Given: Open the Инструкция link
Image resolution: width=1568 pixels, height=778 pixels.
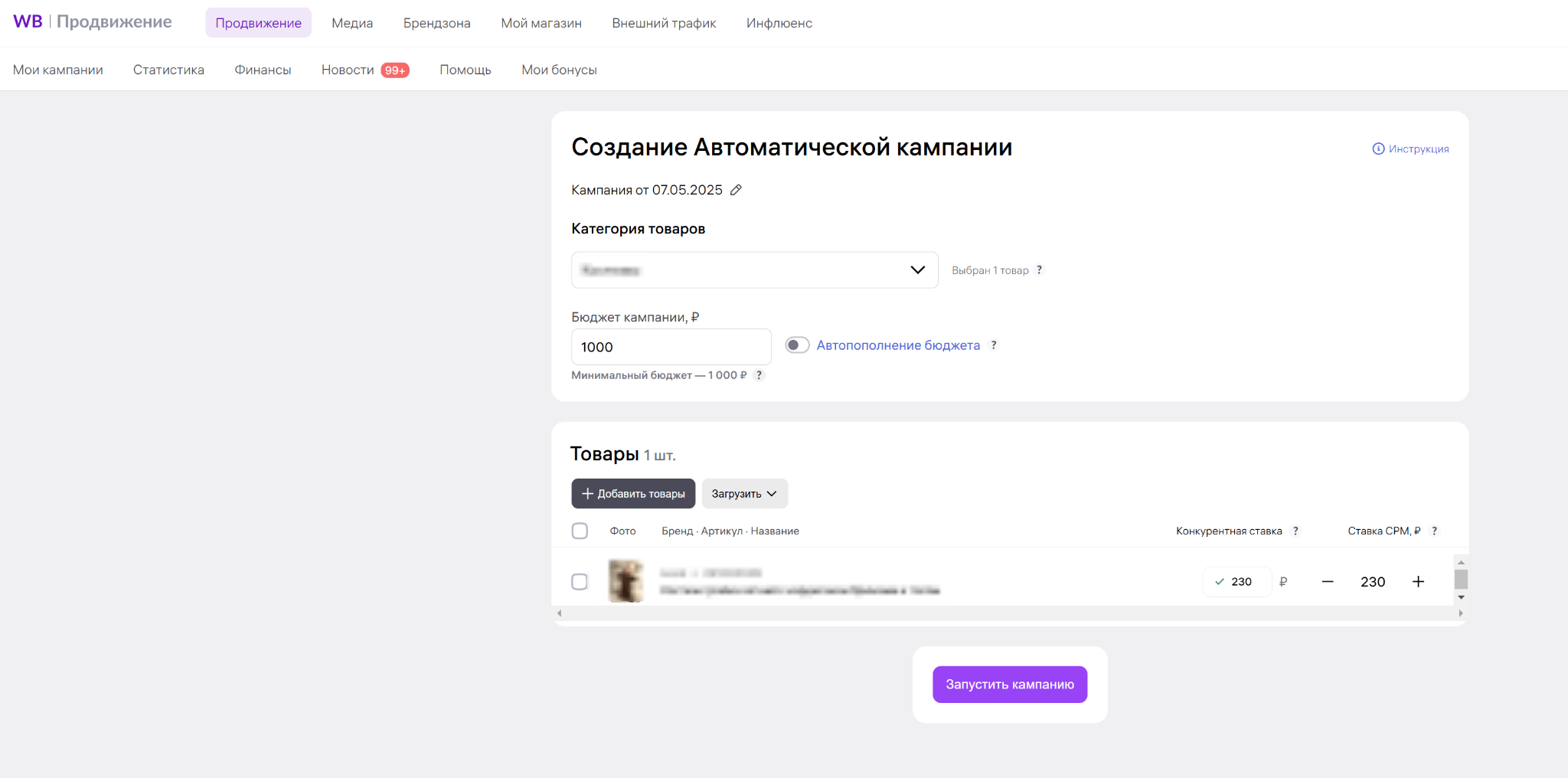Looking at the screenshot, I should 1410,149.
